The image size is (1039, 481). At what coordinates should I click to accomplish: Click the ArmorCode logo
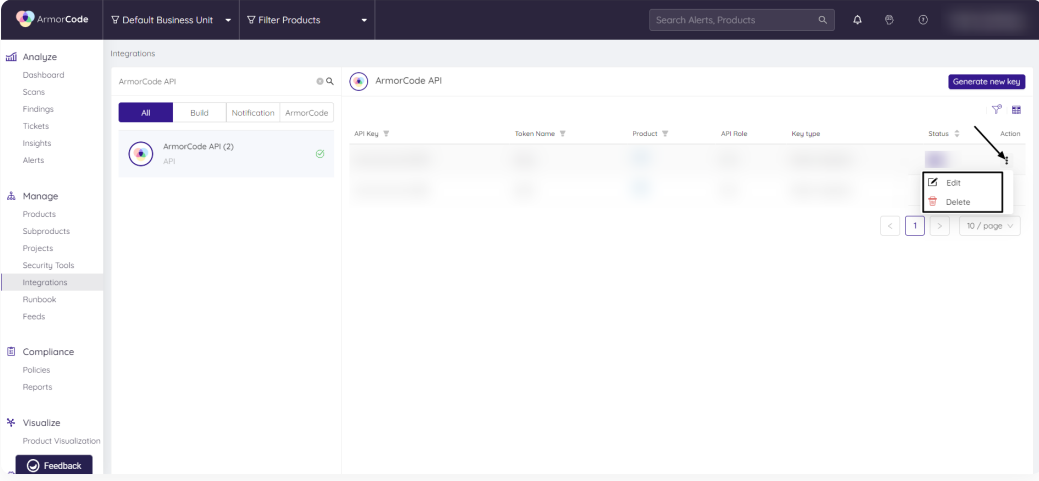52,19
